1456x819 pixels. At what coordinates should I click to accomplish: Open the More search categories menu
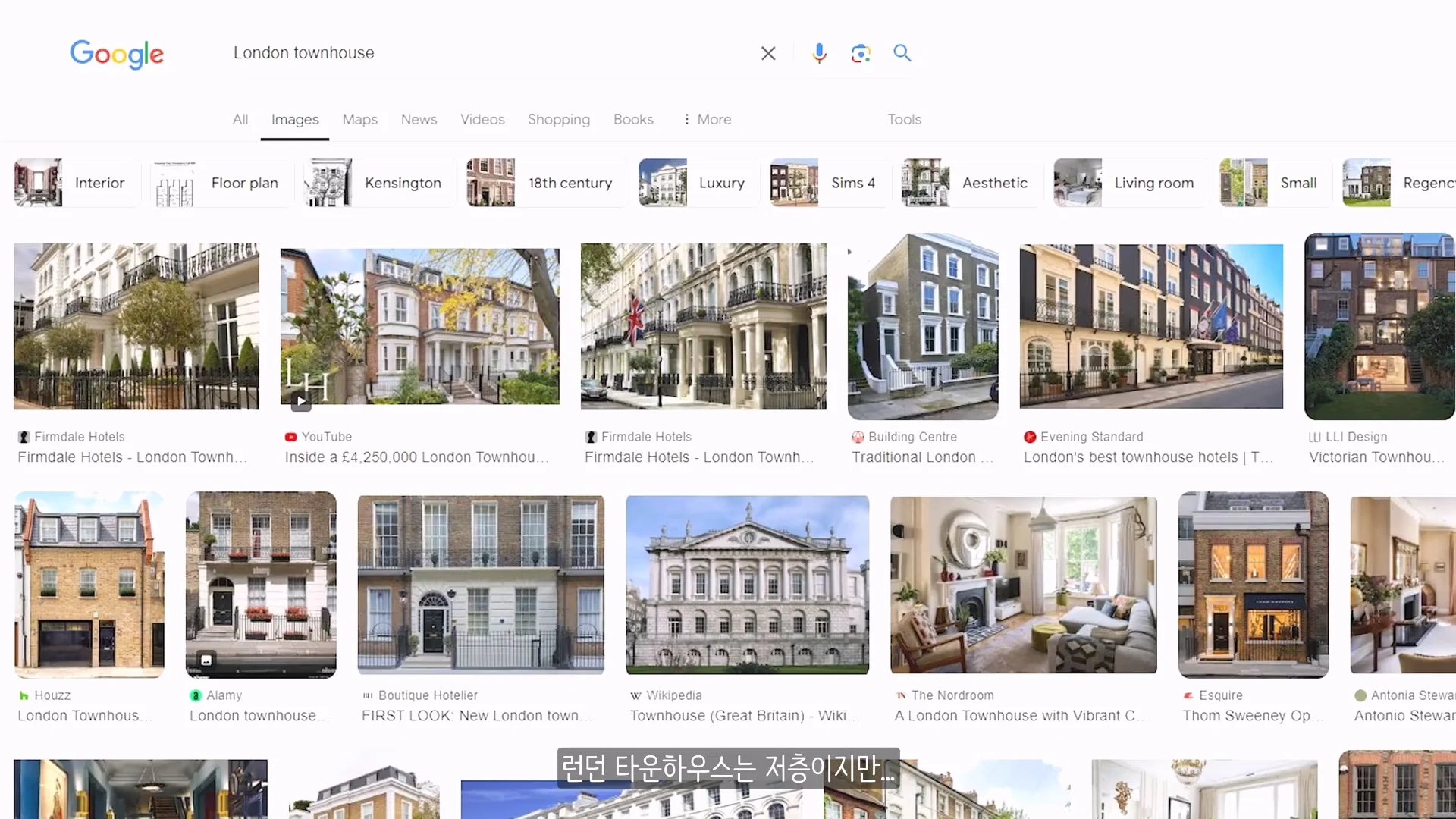pos(707,119)
